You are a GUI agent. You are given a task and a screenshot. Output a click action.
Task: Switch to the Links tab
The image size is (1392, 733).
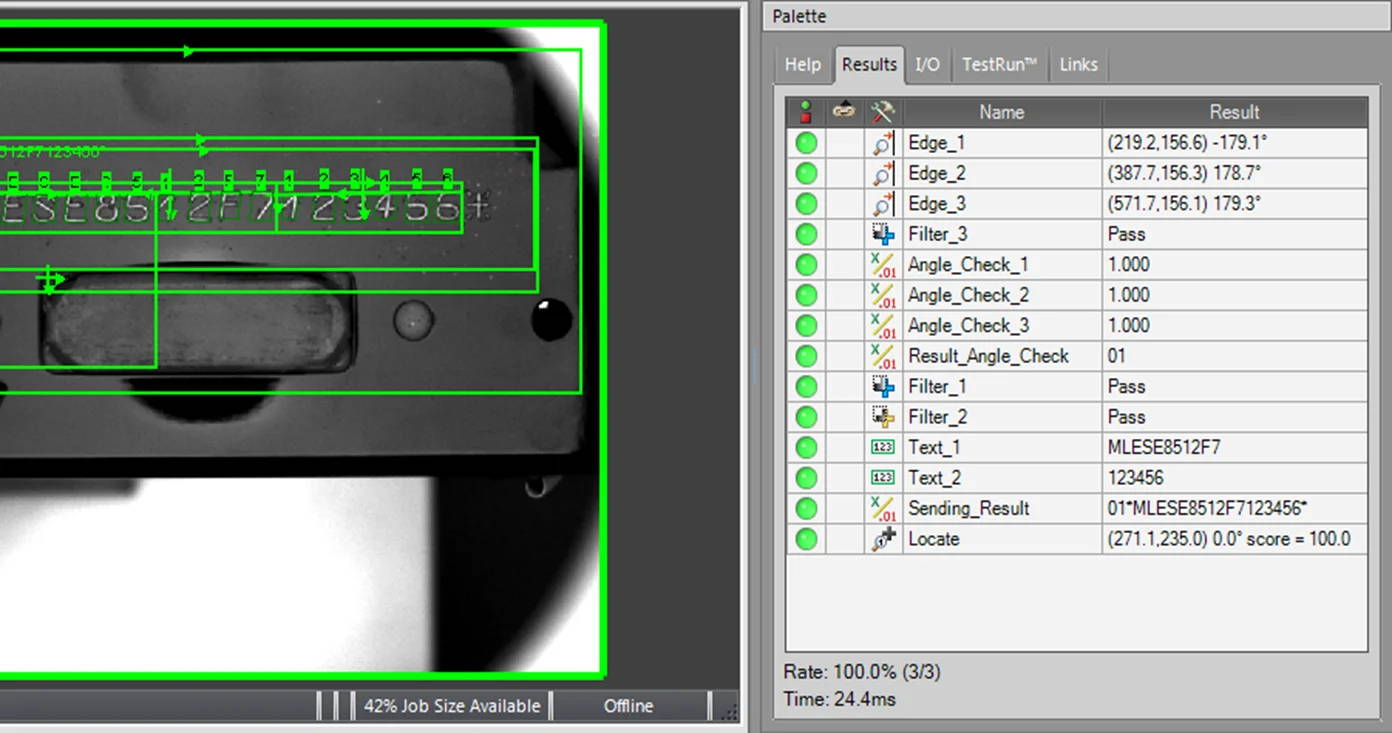pyautogui.click(x=1078, y=64)
